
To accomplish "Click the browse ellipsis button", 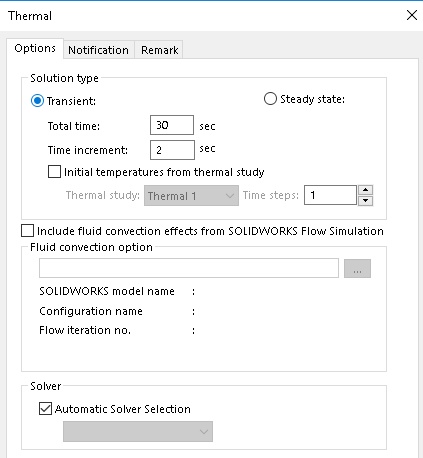I will click(357, 268).
